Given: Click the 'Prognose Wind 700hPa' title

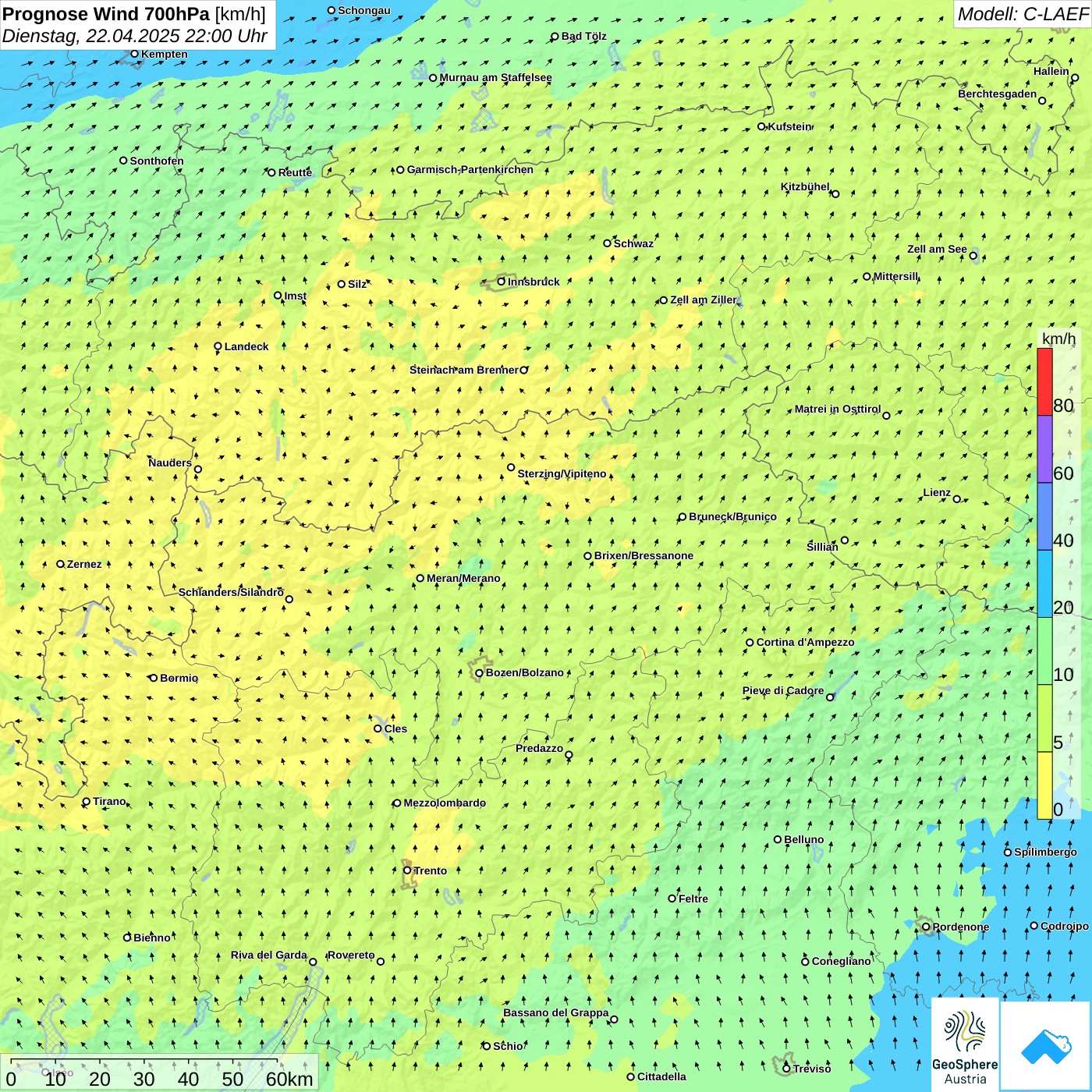Looking at the screenshot, I should [106, 14].
